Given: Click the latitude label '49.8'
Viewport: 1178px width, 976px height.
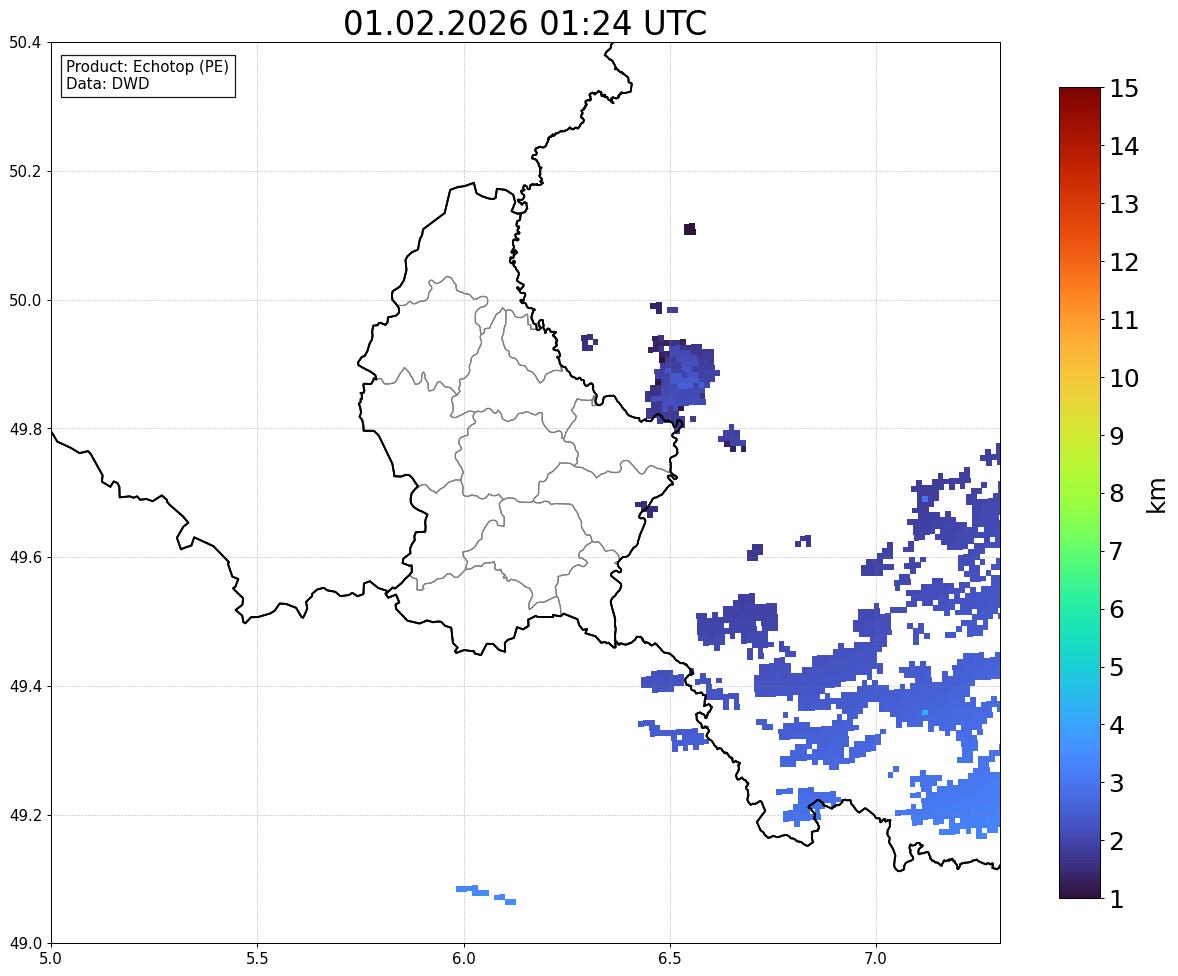Looking at the screenshot, I should [25, 429].
